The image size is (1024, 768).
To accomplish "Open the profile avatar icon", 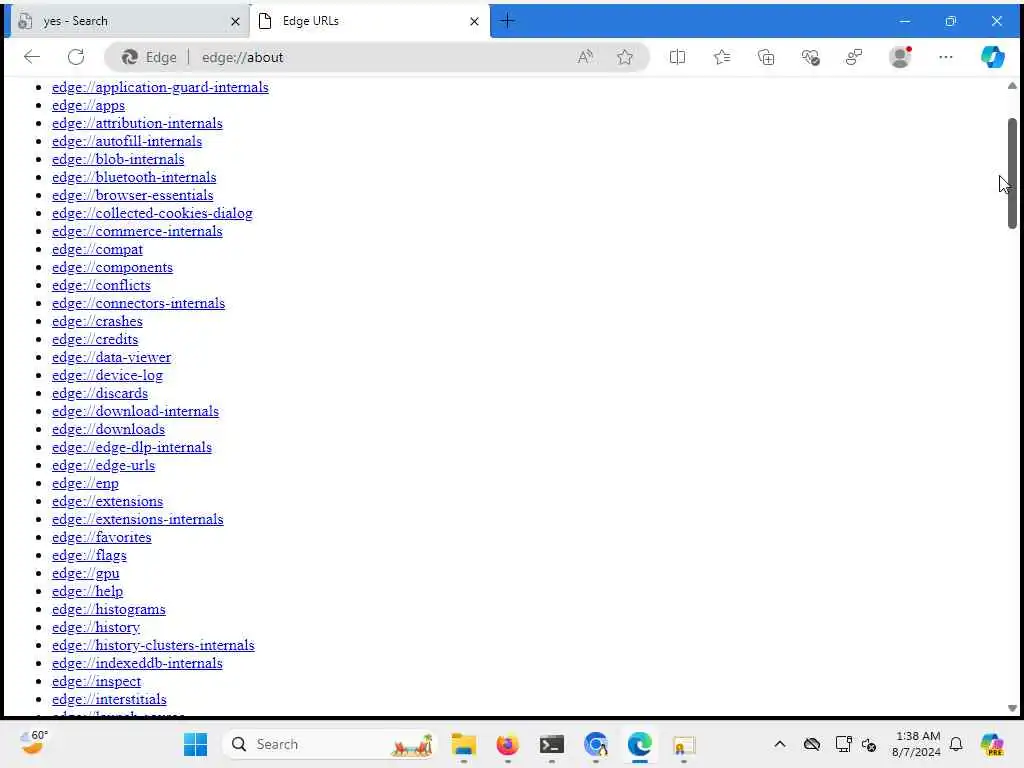I will (x=900, y=57).
